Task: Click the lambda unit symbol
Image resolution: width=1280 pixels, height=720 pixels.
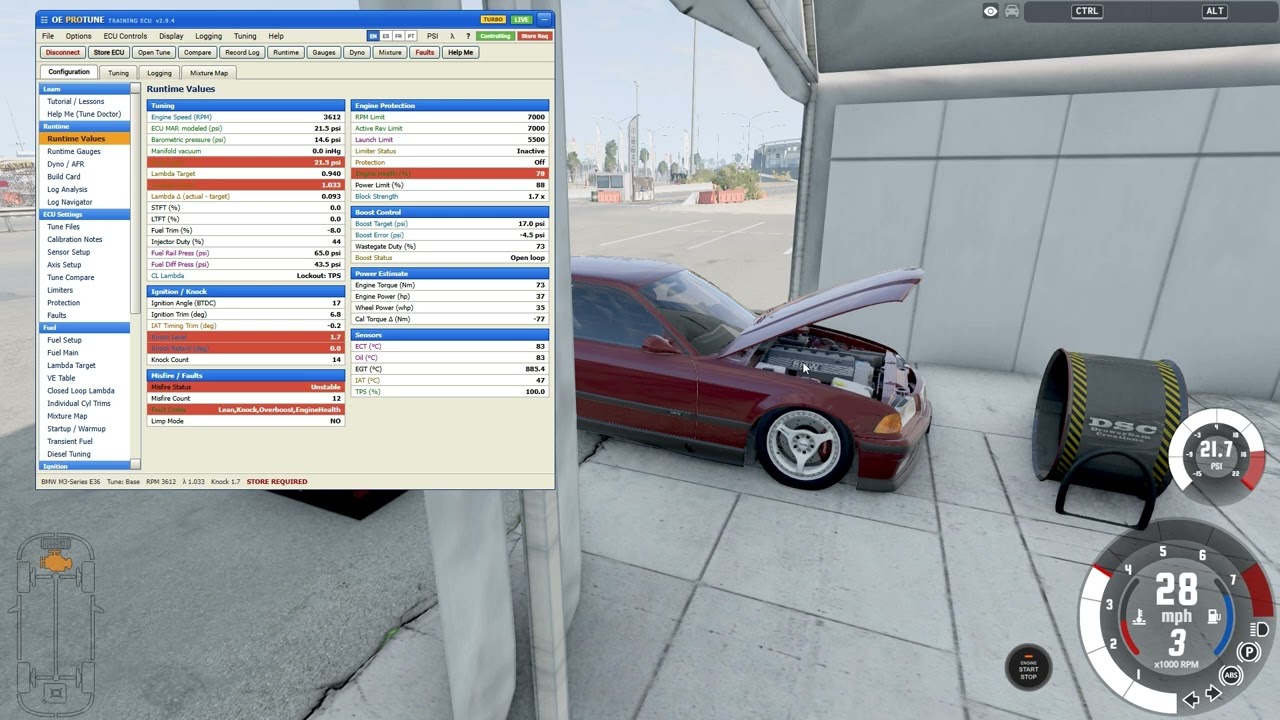Action: [452, 36]
